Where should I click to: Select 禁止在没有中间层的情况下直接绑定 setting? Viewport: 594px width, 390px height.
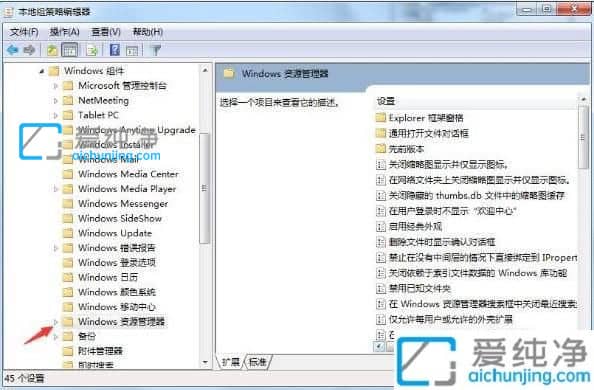coord(483,258)
